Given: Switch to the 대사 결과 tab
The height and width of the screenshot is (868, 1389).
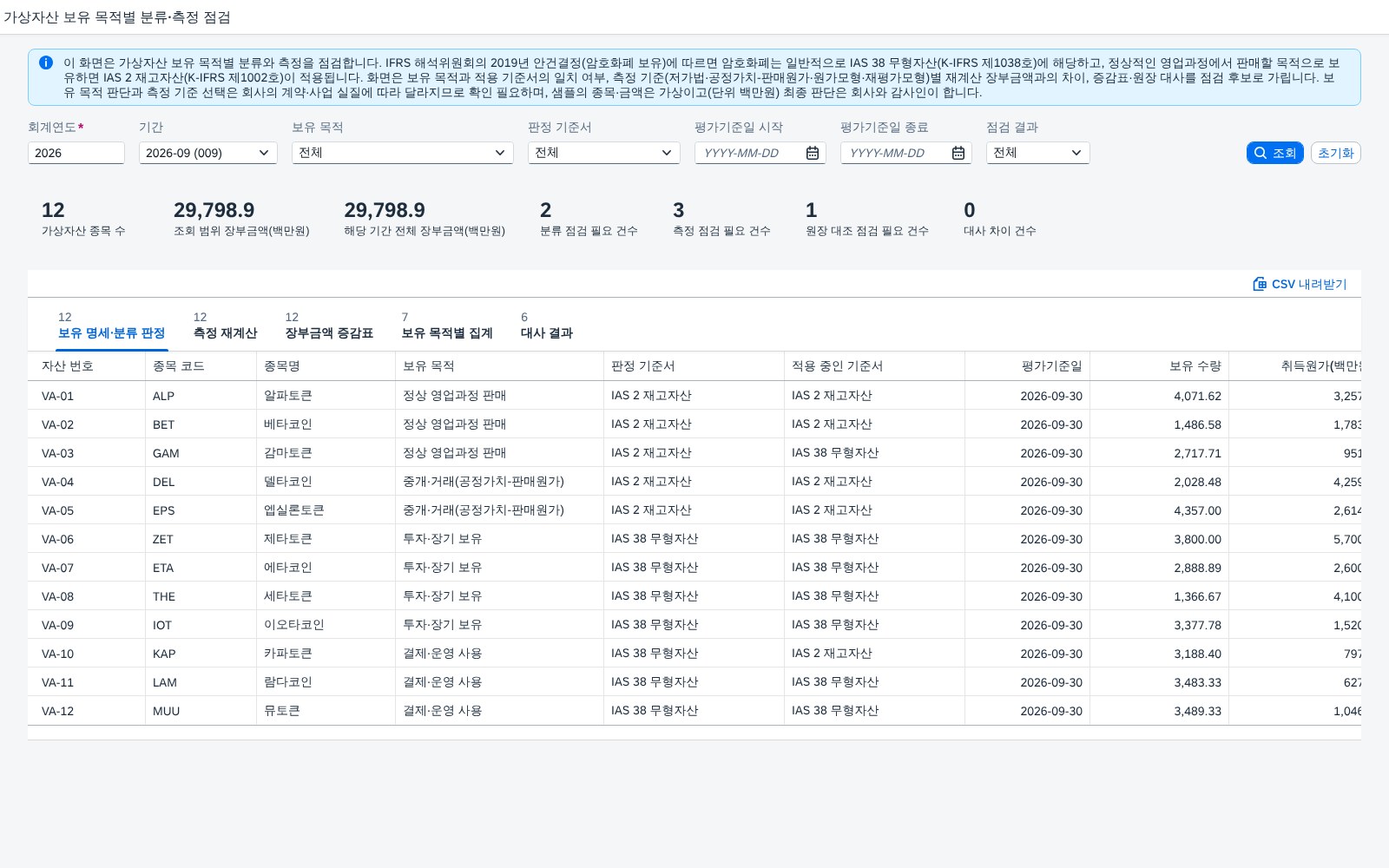Looking at the screenshot, I should coord(547,325).
